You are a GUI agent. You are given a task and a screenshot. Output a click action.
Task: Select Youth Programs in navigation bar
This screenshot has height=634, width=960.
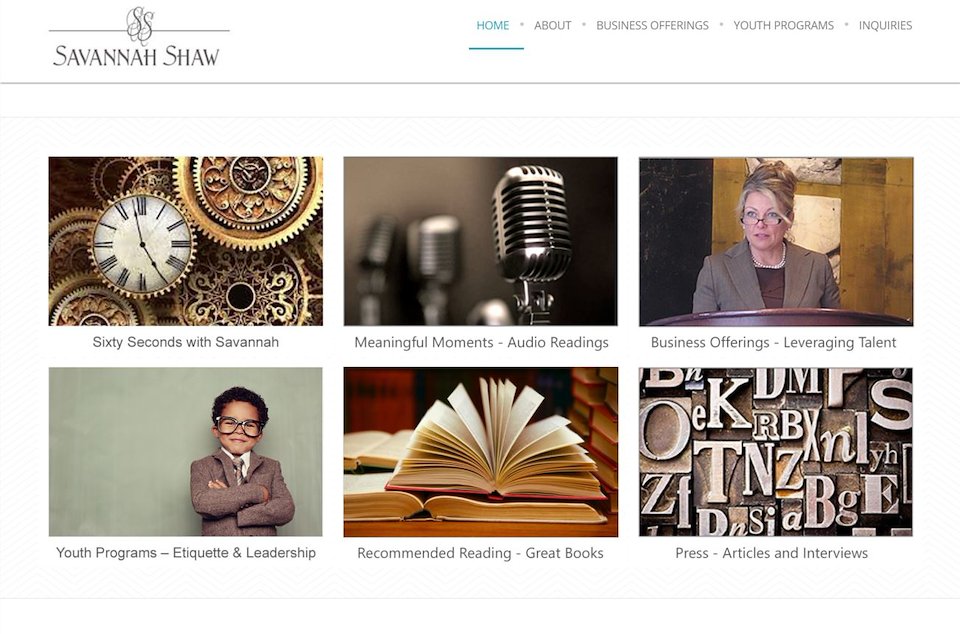[x=783, y=26]
